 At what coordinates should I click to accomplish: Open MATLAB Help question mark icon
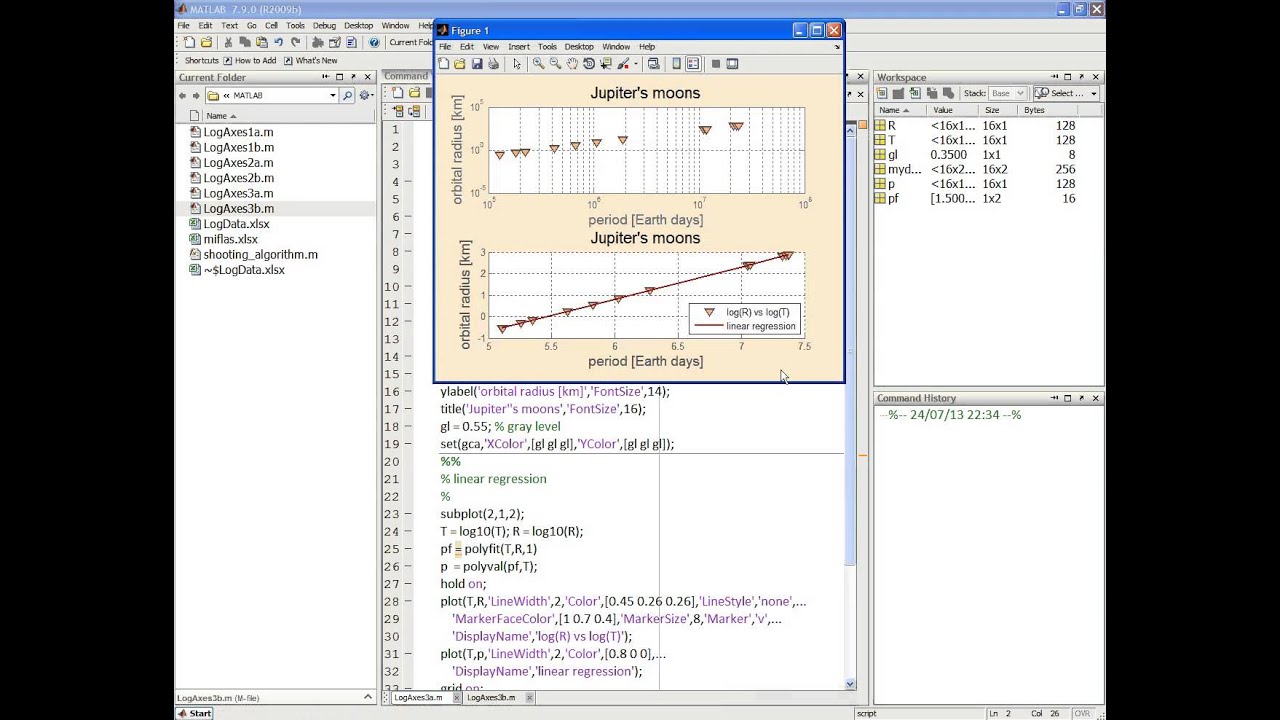(x=374, y=42)
